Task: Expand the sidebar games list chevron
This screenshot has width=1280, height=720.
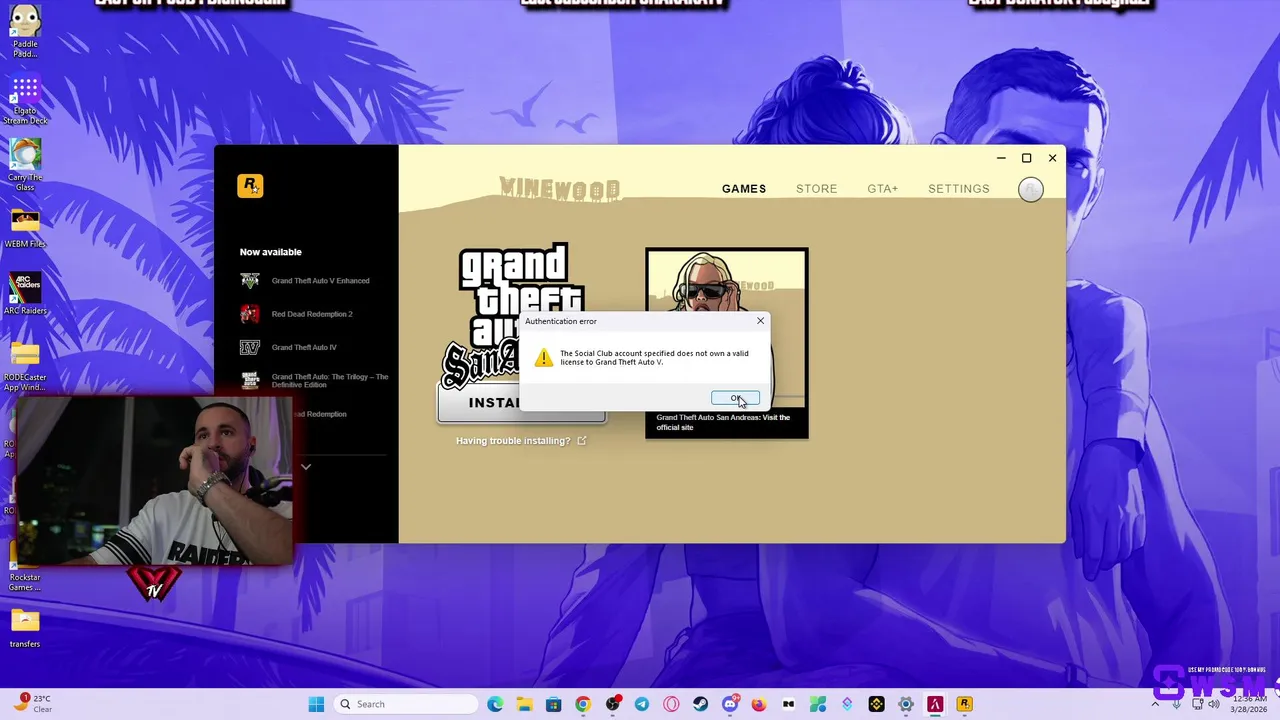Action: click(306, 467)
